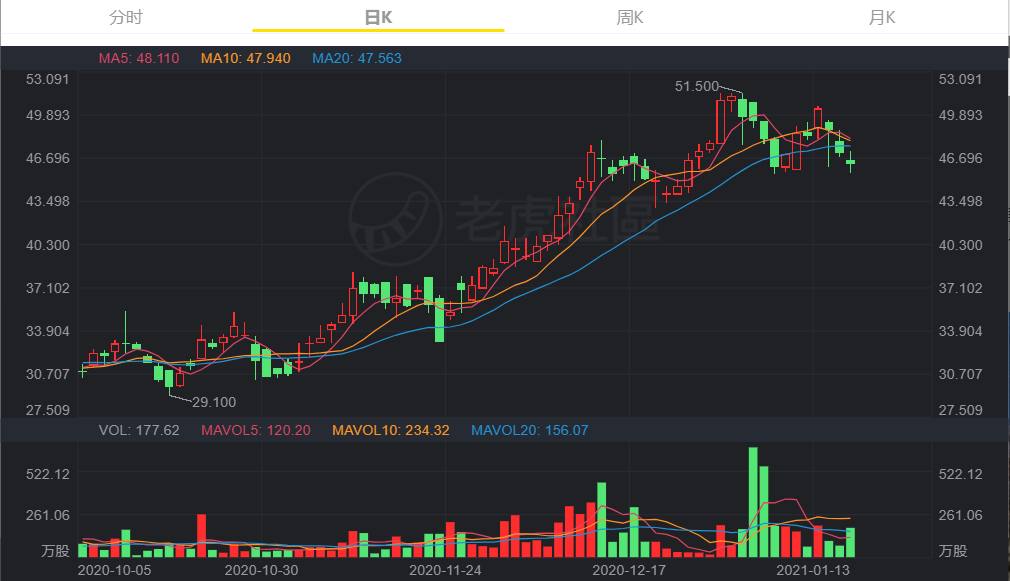Select the 日K tab
This screenshot has width=1010, height=581.
[378, 17]
